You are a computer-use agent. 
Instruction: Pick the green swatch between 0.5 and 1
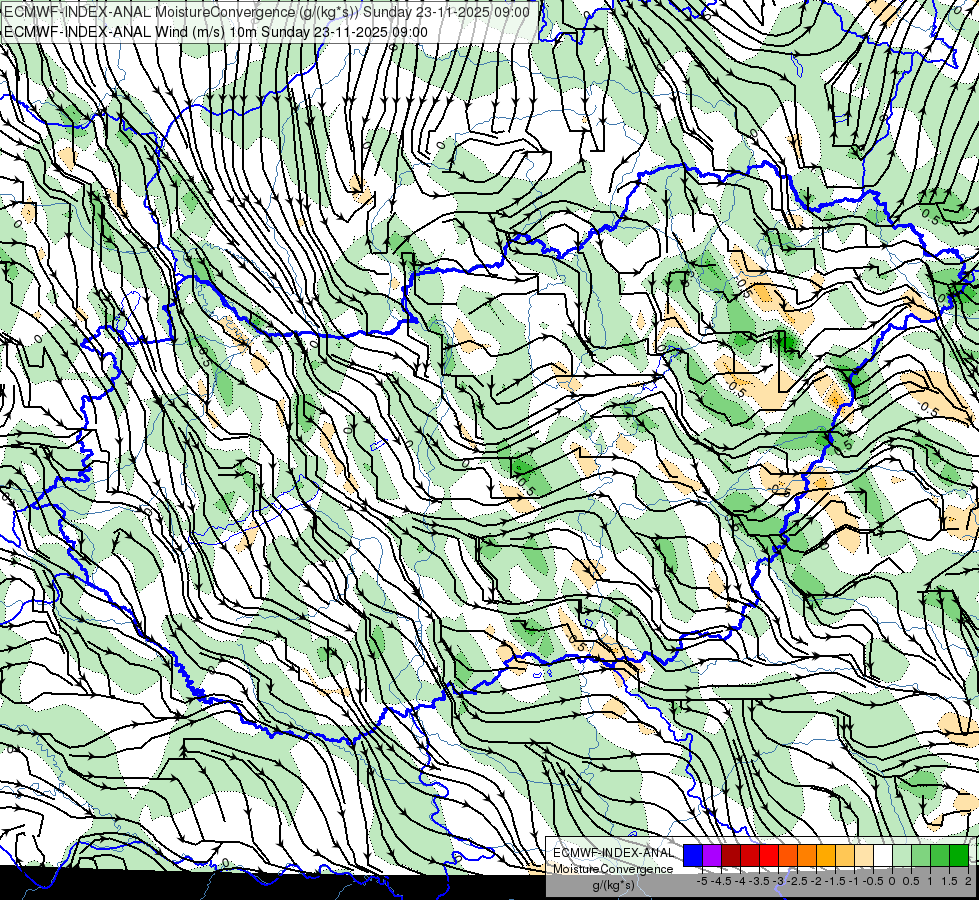pyautogui.click(x=920, y=855)
